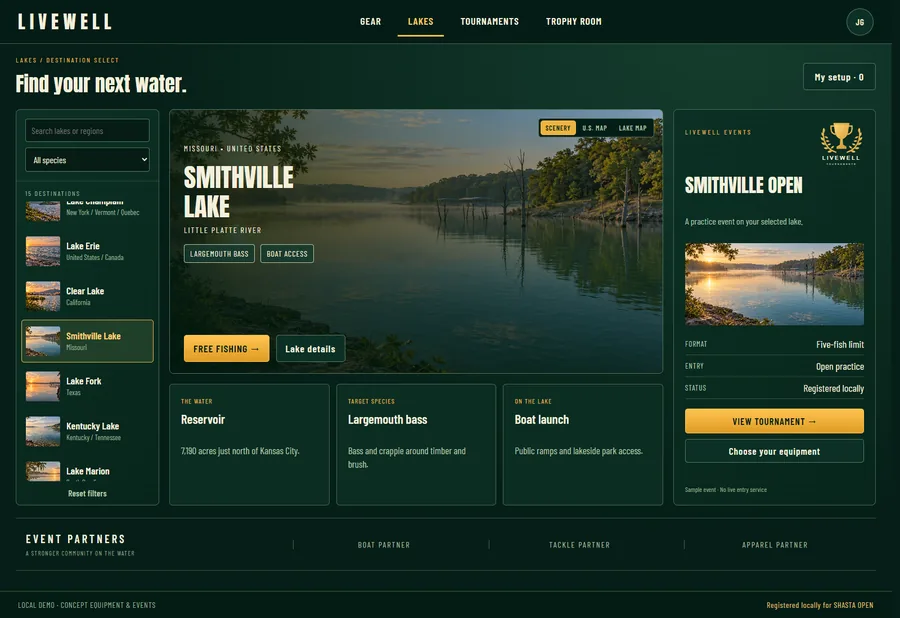Click the Largemouth bass species card
The image size is (900, 618).
416,445
